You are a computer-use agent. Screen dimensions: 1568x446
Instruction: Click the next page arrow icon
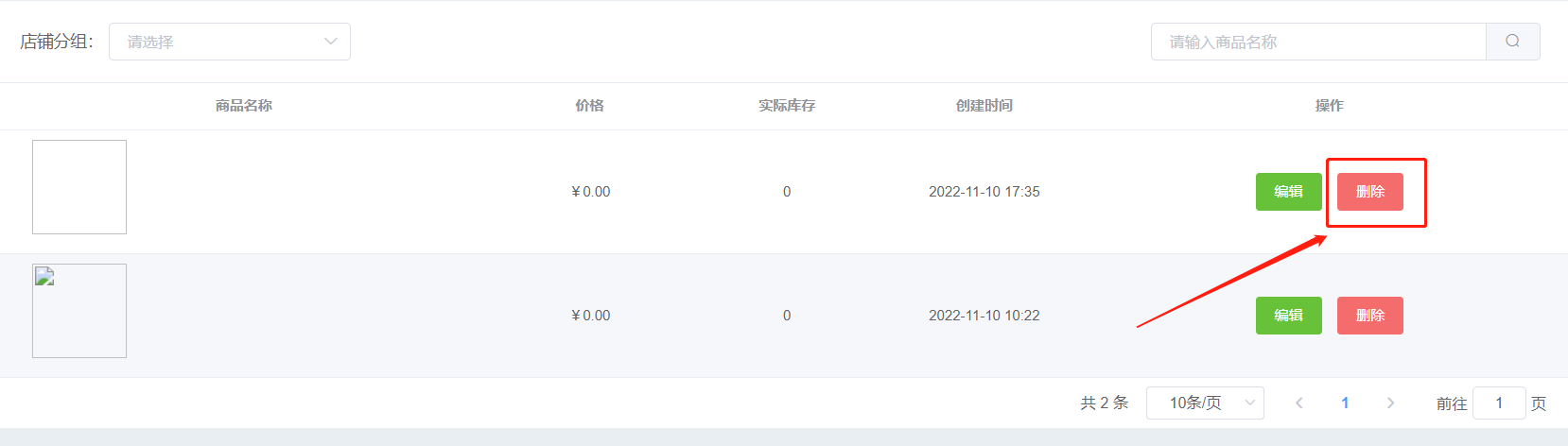click(1390, 403)
